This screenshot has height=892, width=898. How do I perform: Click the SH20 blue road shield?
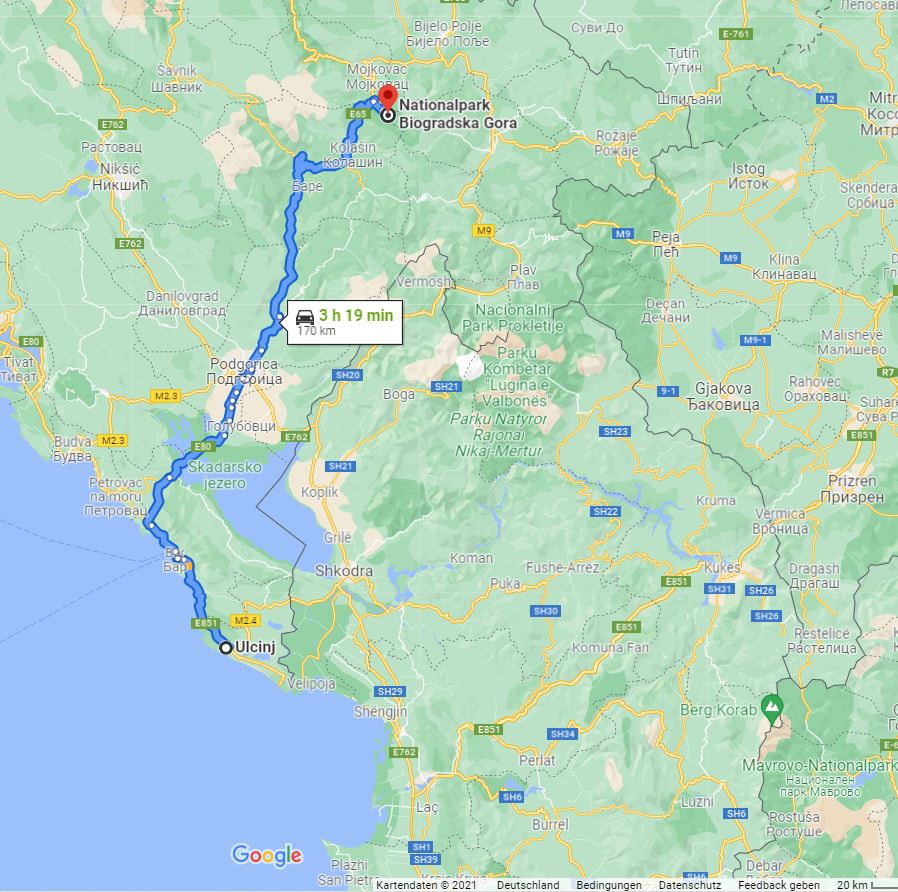pos(347,375)
